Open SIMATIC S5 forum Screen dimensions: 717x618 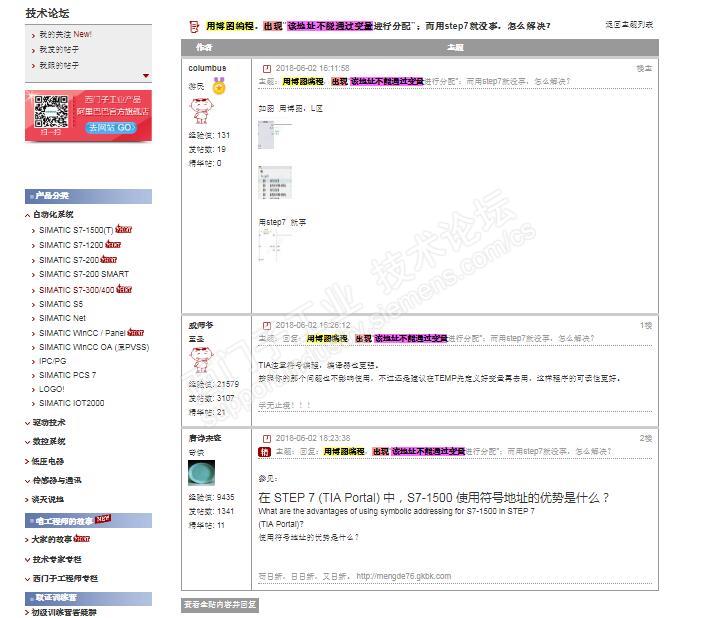point(61,304)
